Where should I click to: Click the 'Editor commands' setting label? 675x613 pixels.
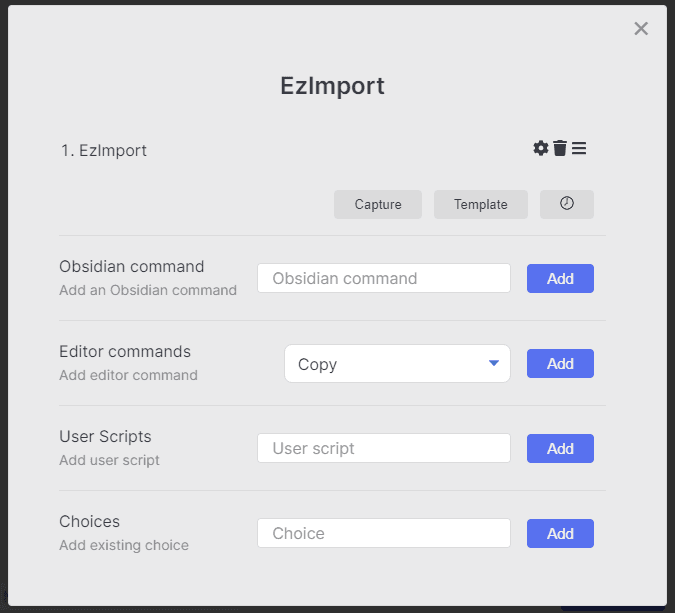125,352
